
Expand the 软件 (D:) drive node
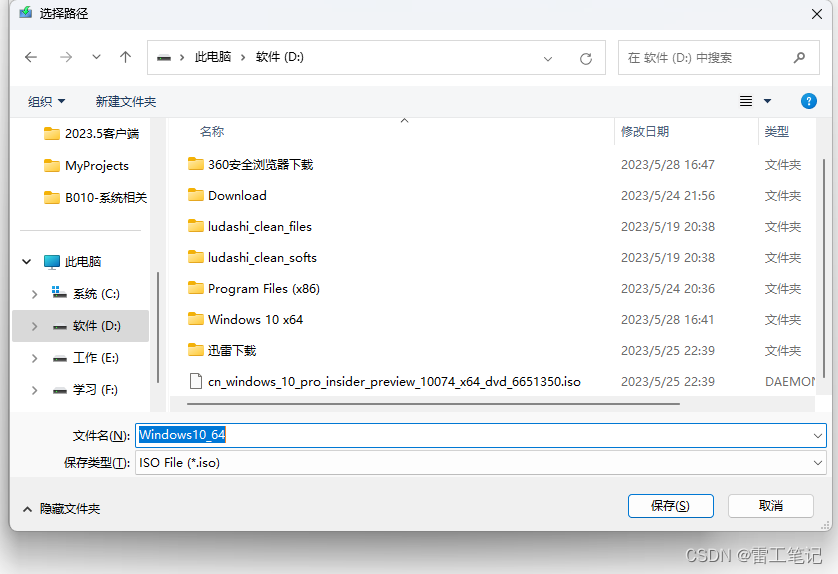(x=35, y=326)
